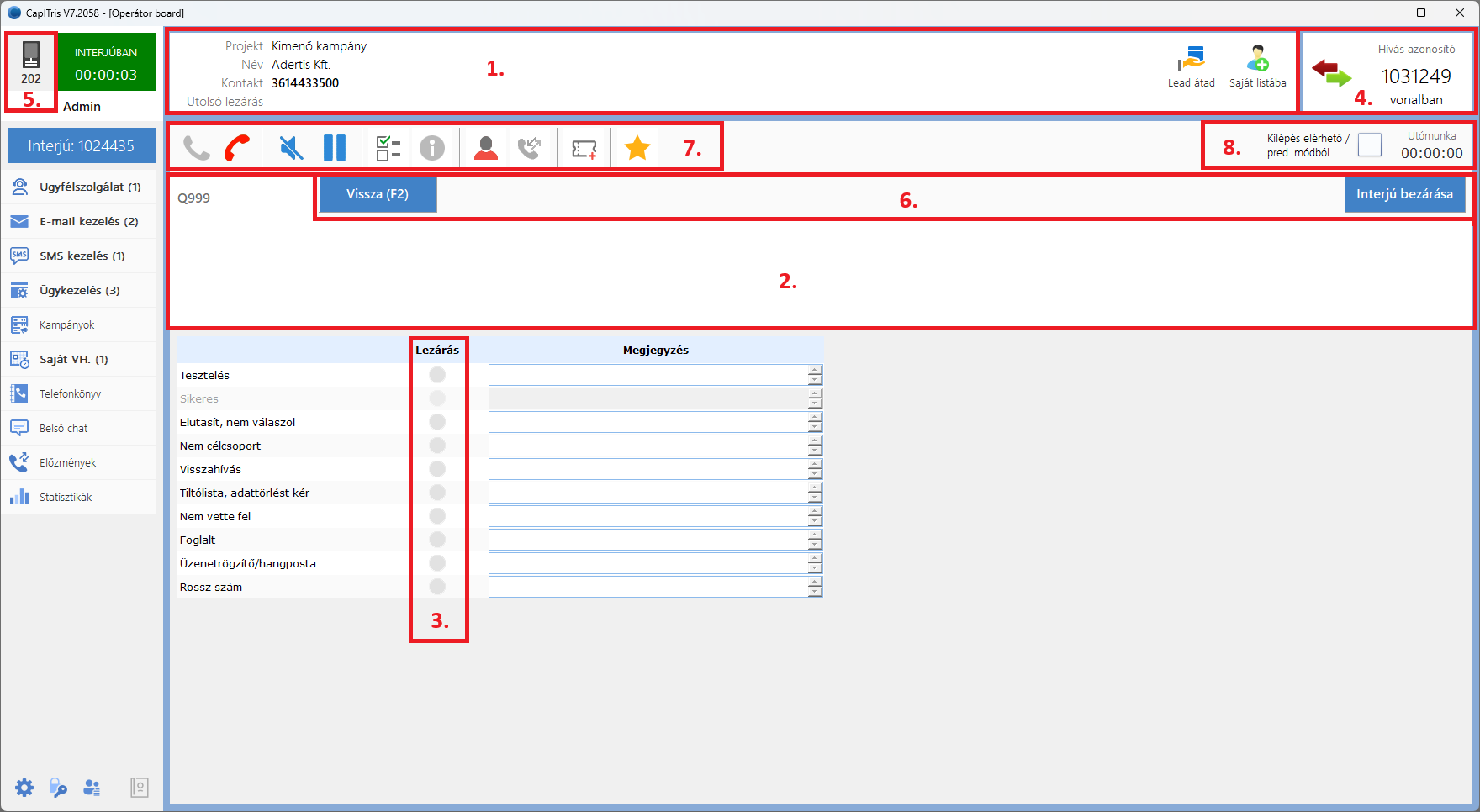The image size is (1480, 812).
Task: Select Rossz szám closing radio button
Action: pos(437,587)
